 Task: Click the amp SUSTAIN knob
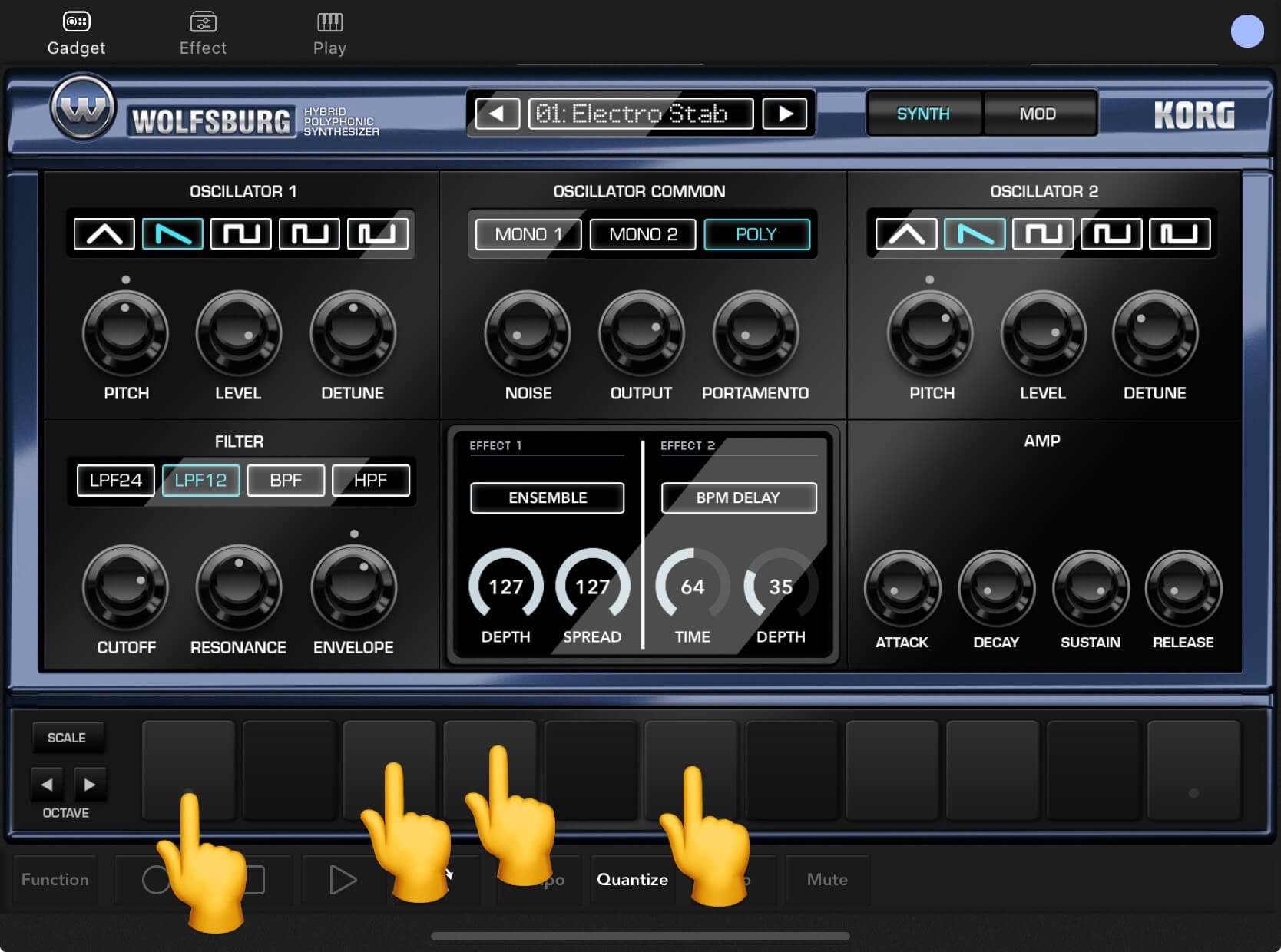pos(1091,588)
